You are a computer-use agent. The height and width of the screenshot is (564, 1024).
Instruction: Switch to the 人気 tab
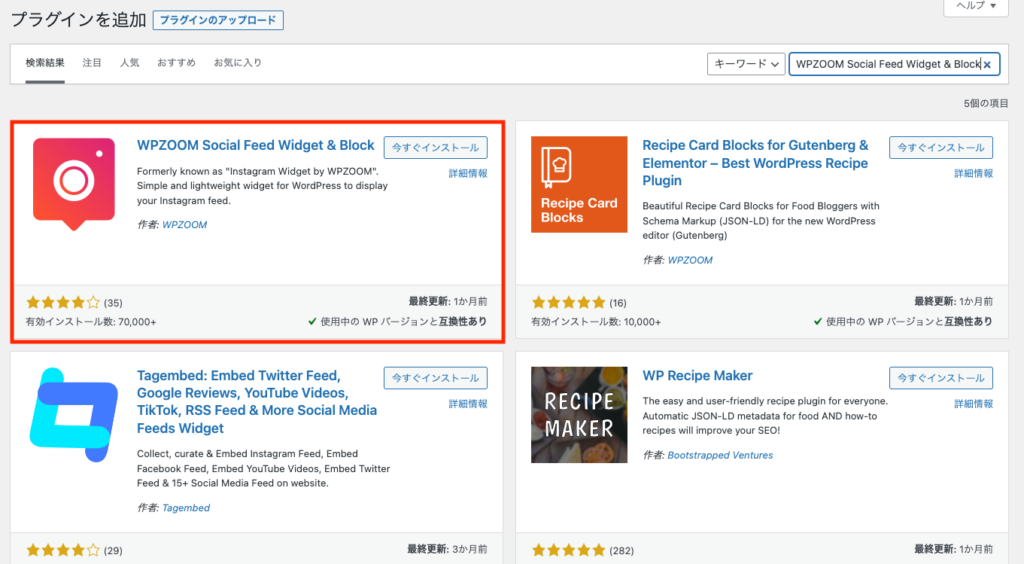tap(130, 63)
